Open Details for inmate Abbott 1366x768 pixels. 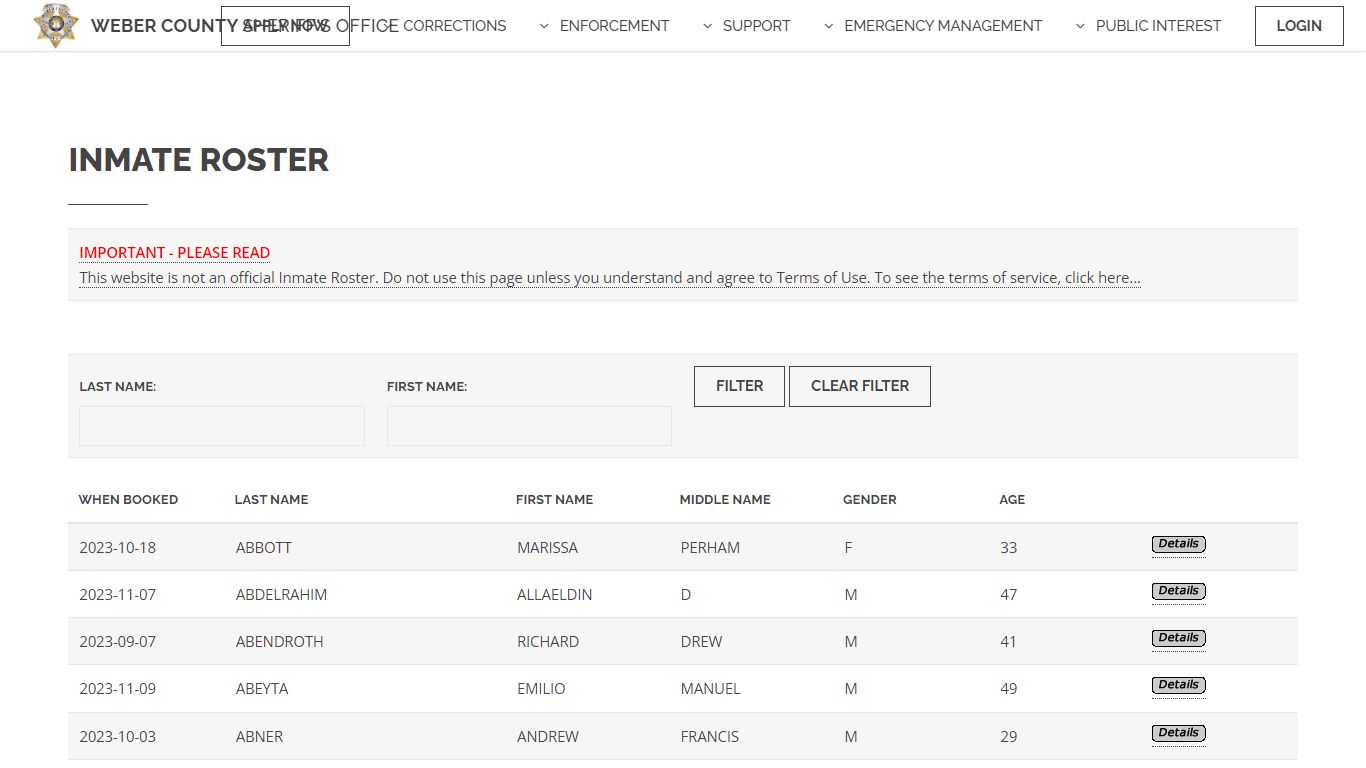tap(1178, 544)
